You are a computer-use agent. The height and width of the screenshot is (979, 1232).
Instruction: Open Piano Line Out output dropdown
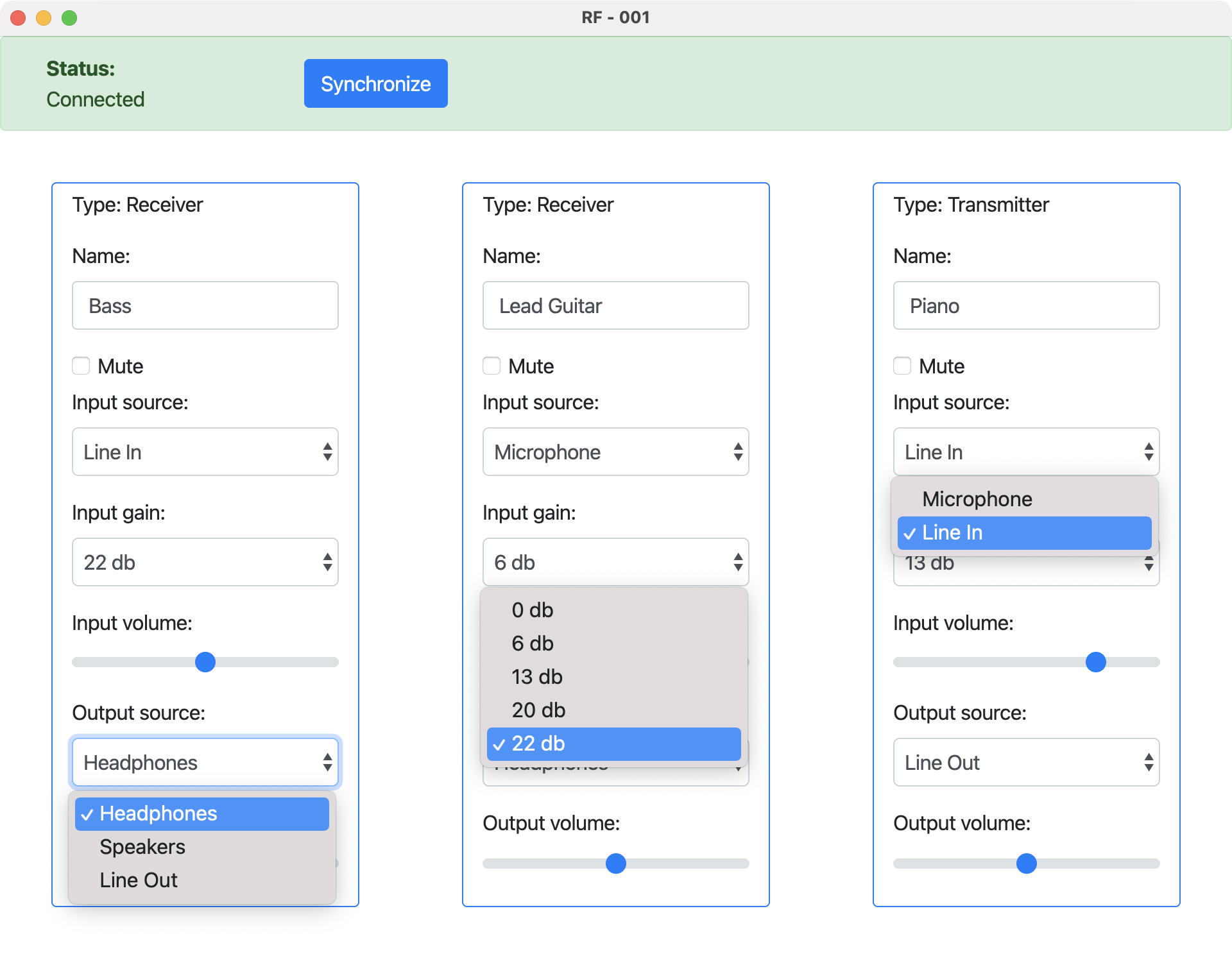[1026, 762]
